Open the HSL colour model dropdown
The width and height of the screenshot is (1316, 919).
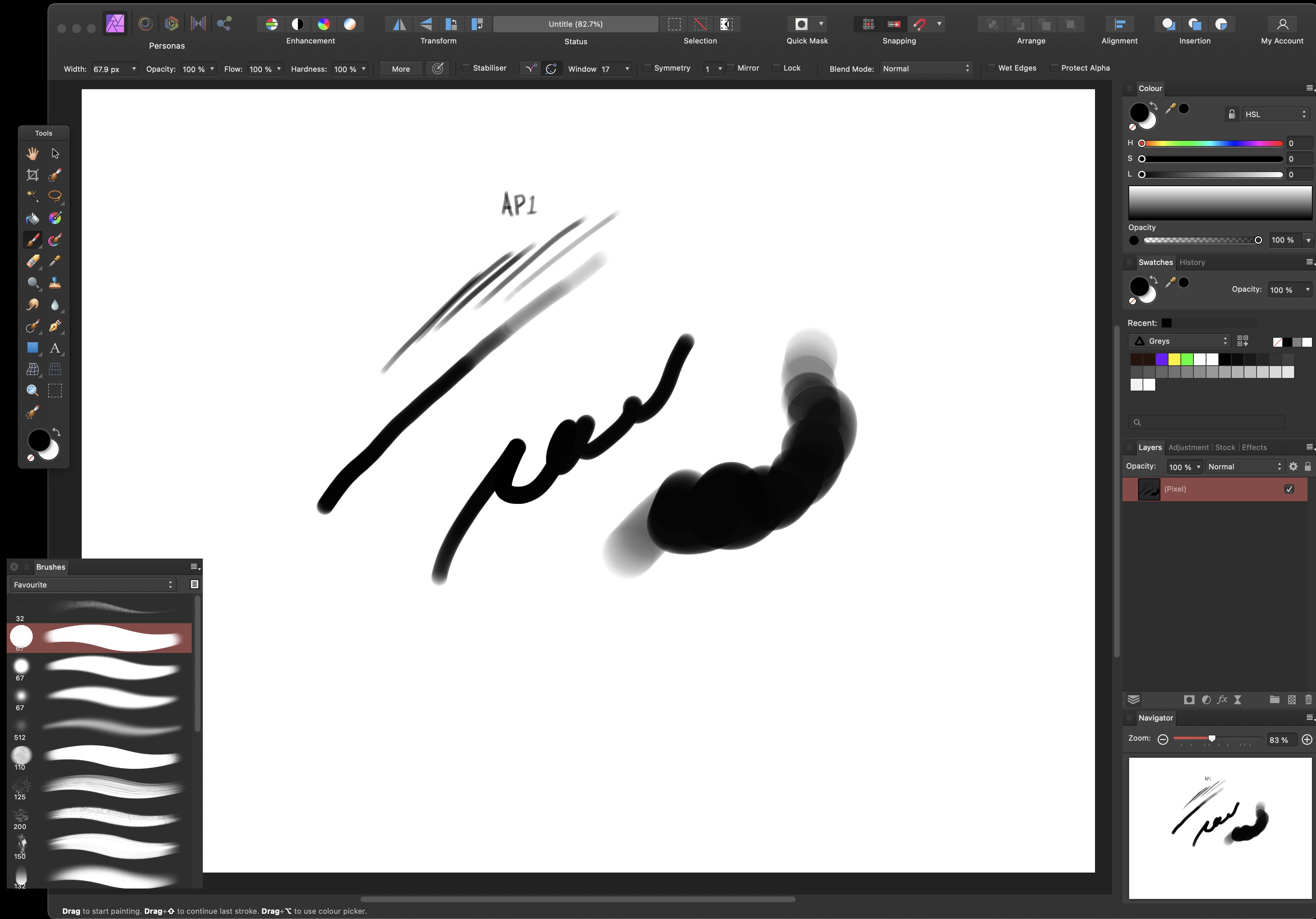[1275, 115]
